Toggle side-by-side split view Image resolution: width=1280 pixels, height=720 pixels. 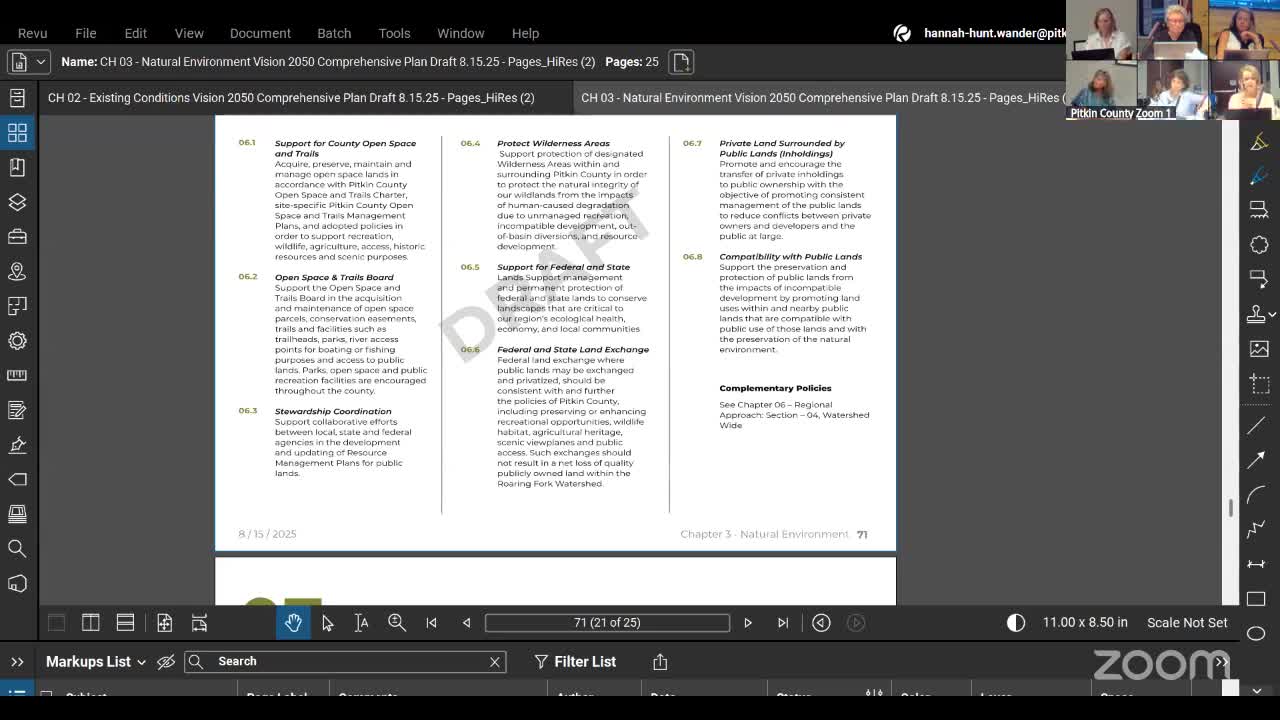coord(90,622)
